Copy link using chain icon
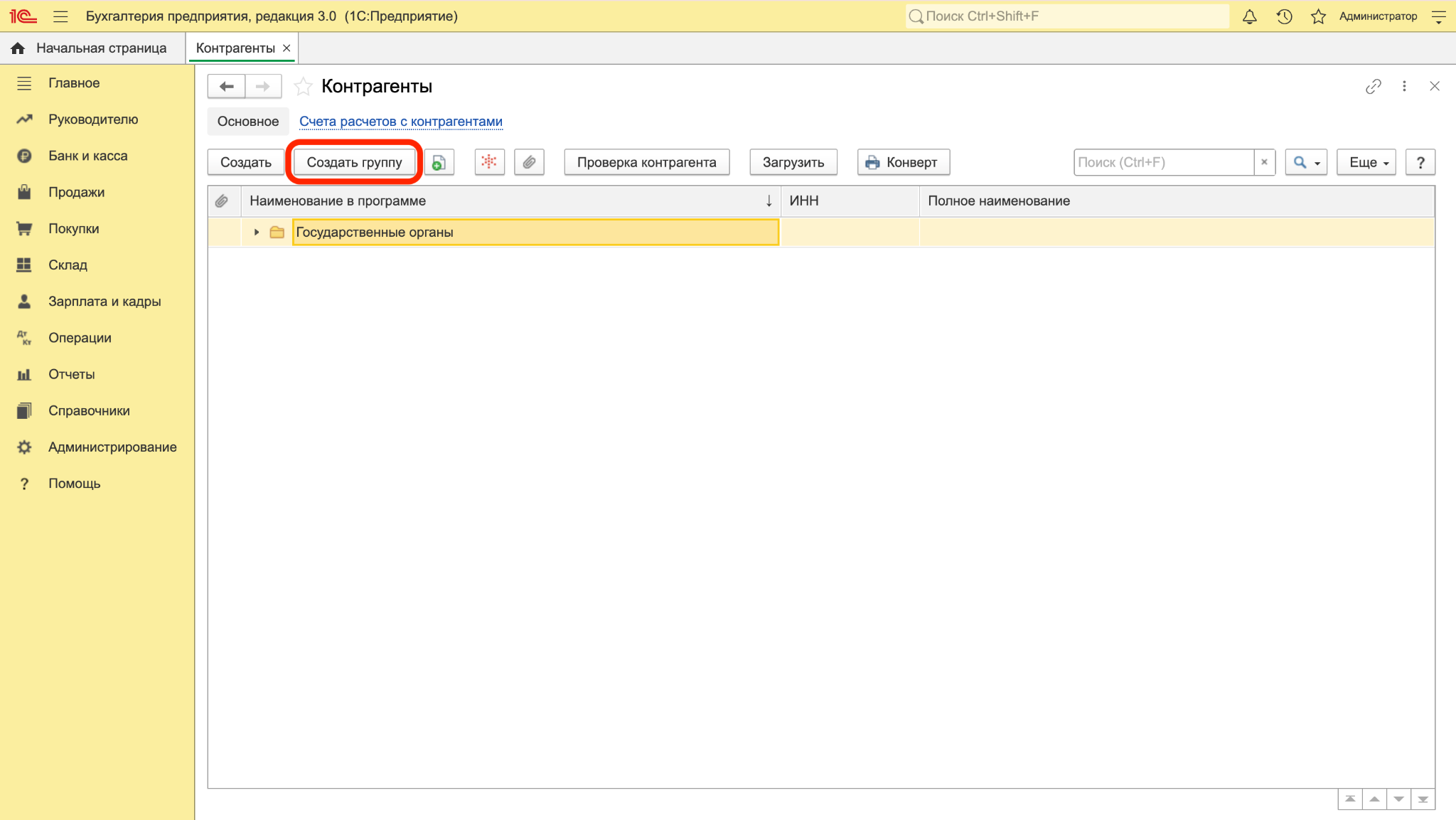 (1373, 86)
